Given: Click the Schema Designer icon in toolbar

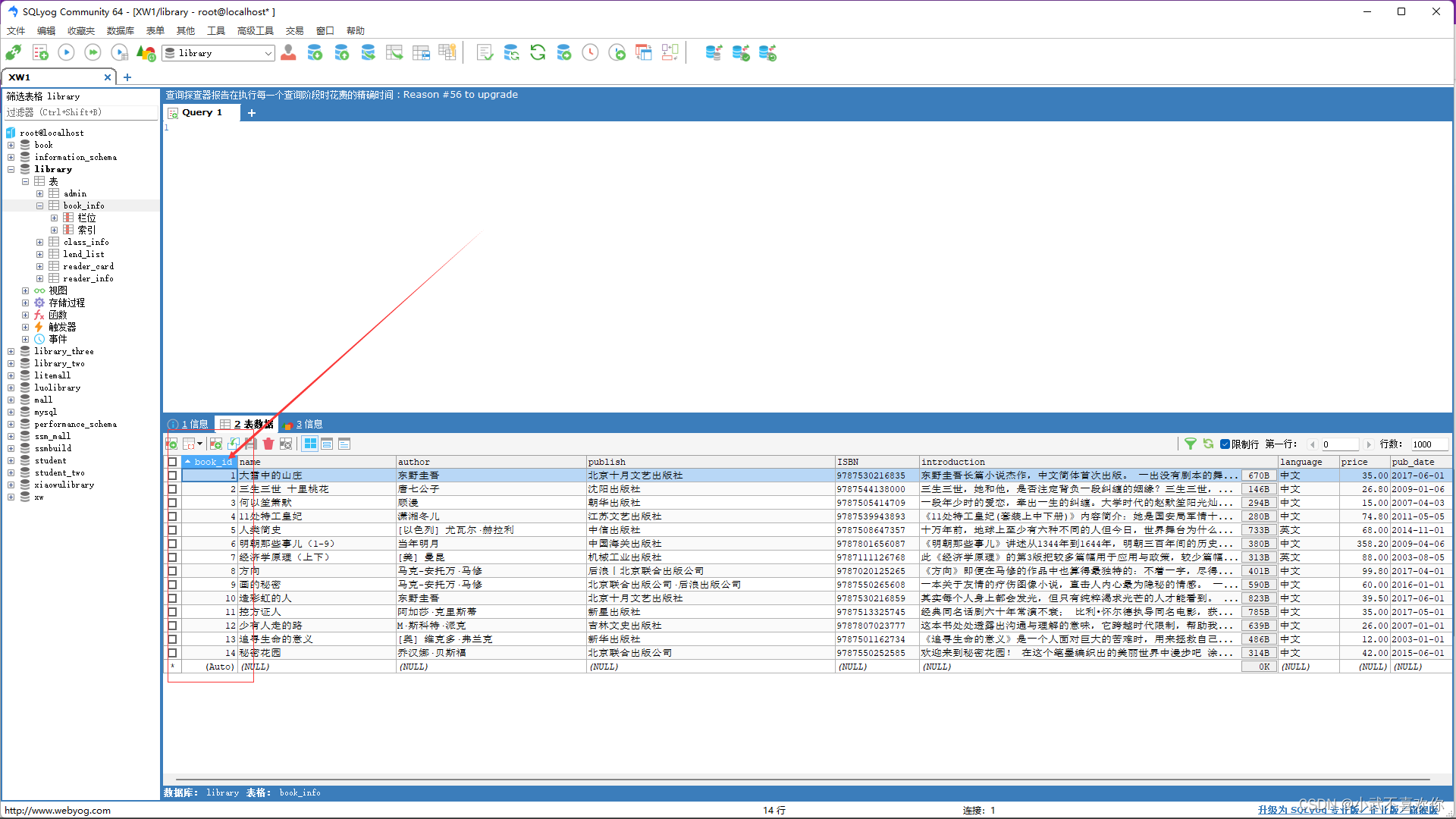Looking at the screenshot, I should click(670, 53).
